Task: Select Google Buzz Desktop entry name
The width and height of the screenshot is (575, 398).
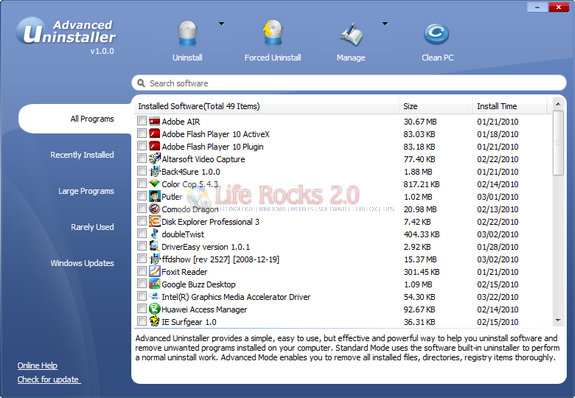Action: (198, 284)
